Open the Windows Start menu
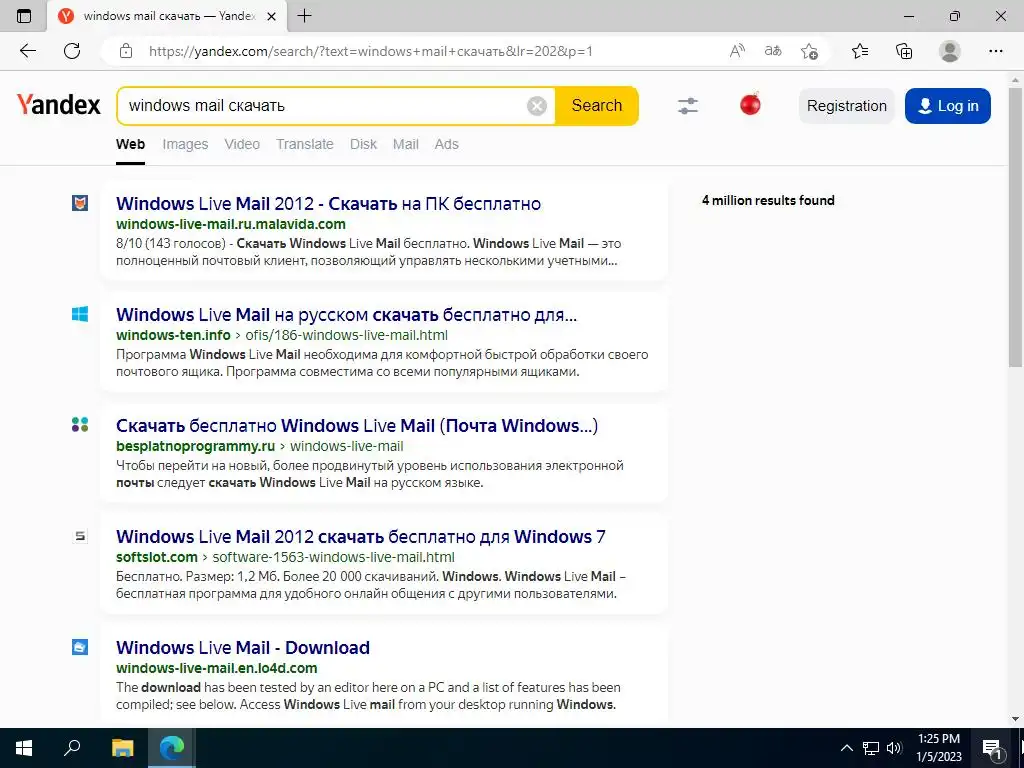Viewport: 1024px width, 768px height. tap(24, 748)
